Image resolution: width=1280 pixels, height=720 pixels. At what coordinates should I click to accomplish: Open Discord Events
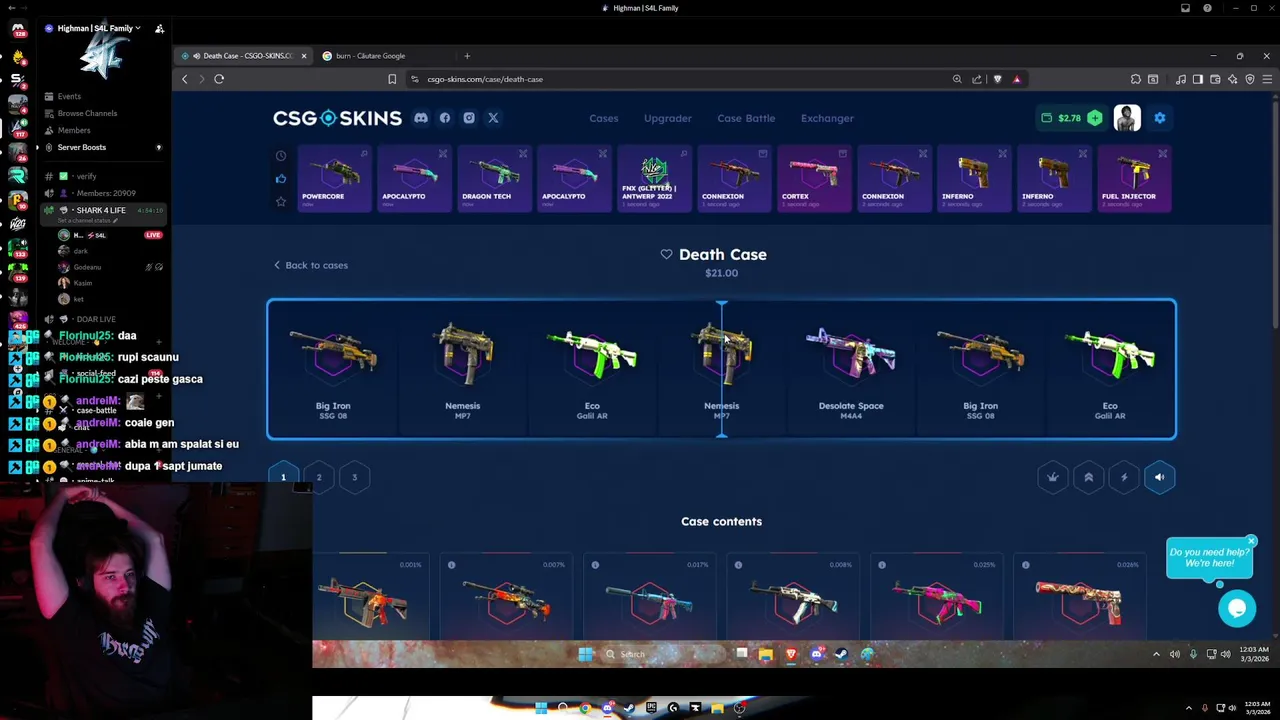pos(69,97)
